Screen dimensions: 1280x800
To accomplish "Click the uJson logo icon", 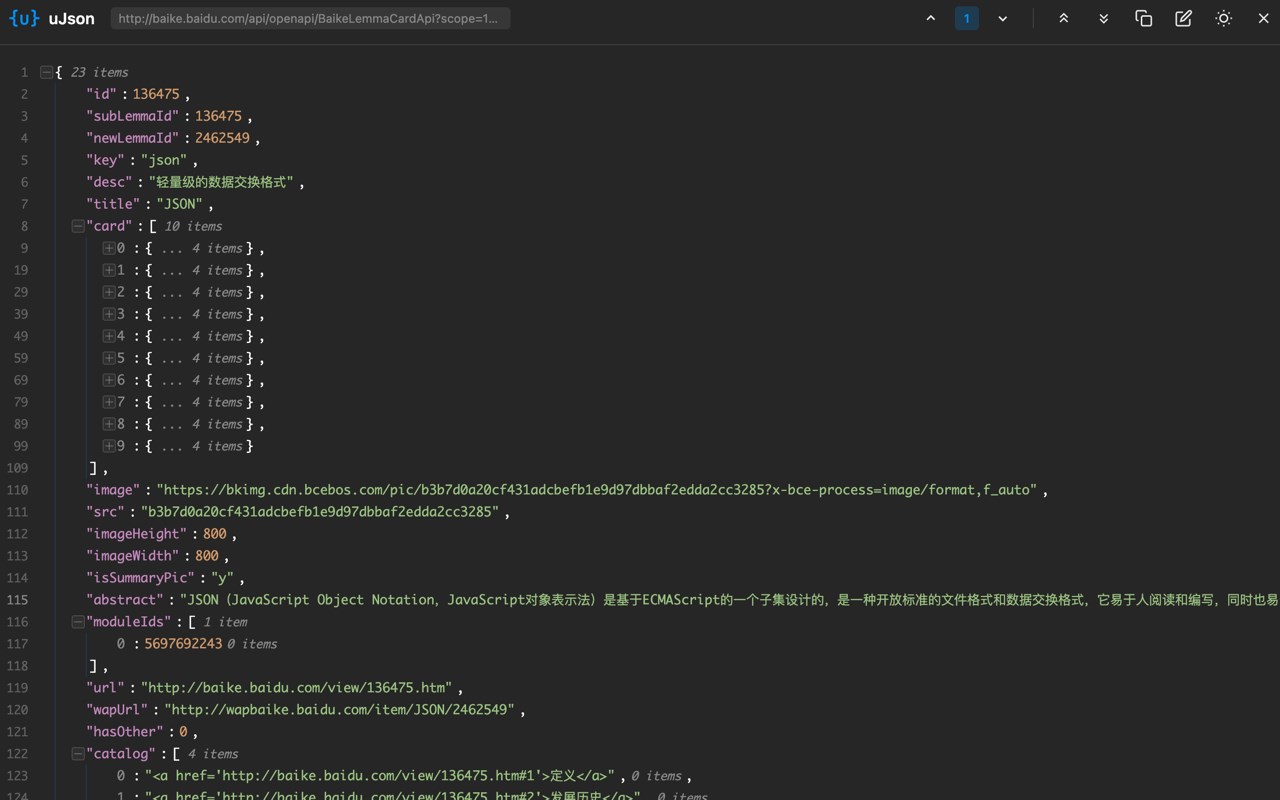I will pyautogui.click(x=24, y=18).
